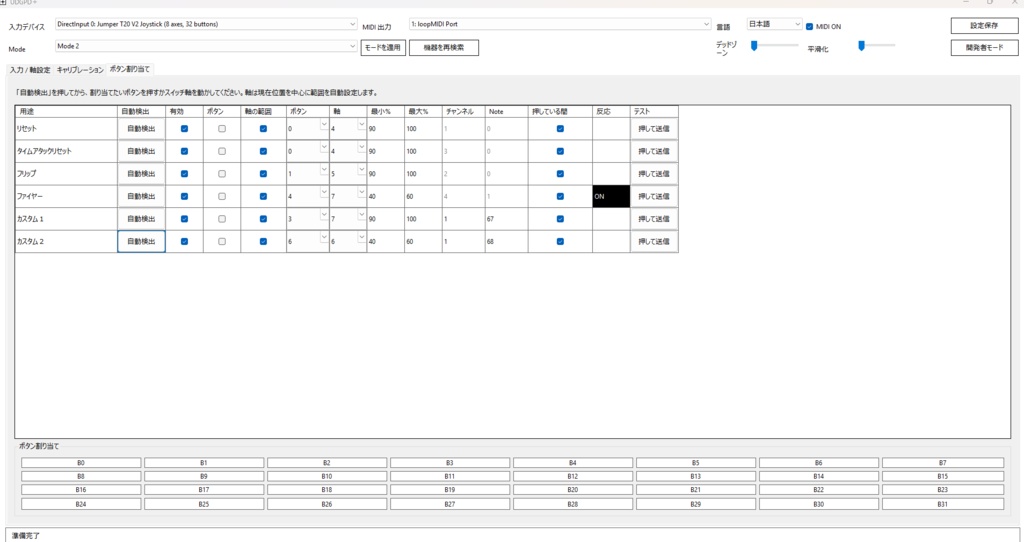Click the チャンネル cell in カスタム 1 row
1024x542 pixels.
pyautogui.click(x=464, y=219)
